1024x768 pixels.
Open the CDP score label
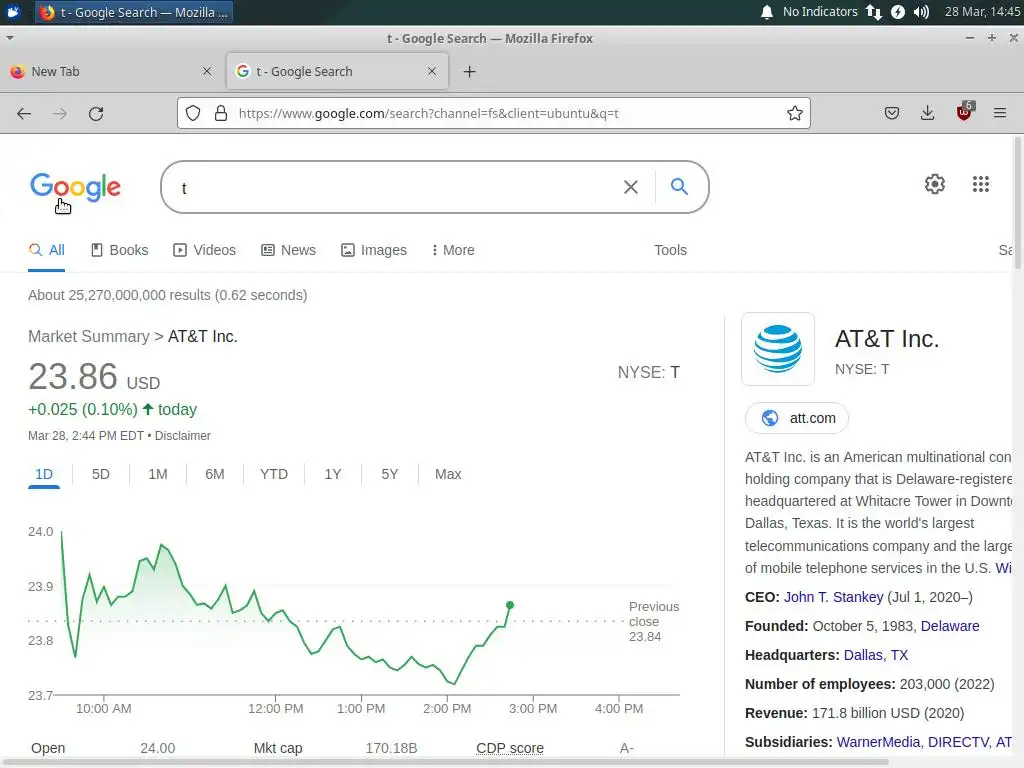[x=509, y=748]
